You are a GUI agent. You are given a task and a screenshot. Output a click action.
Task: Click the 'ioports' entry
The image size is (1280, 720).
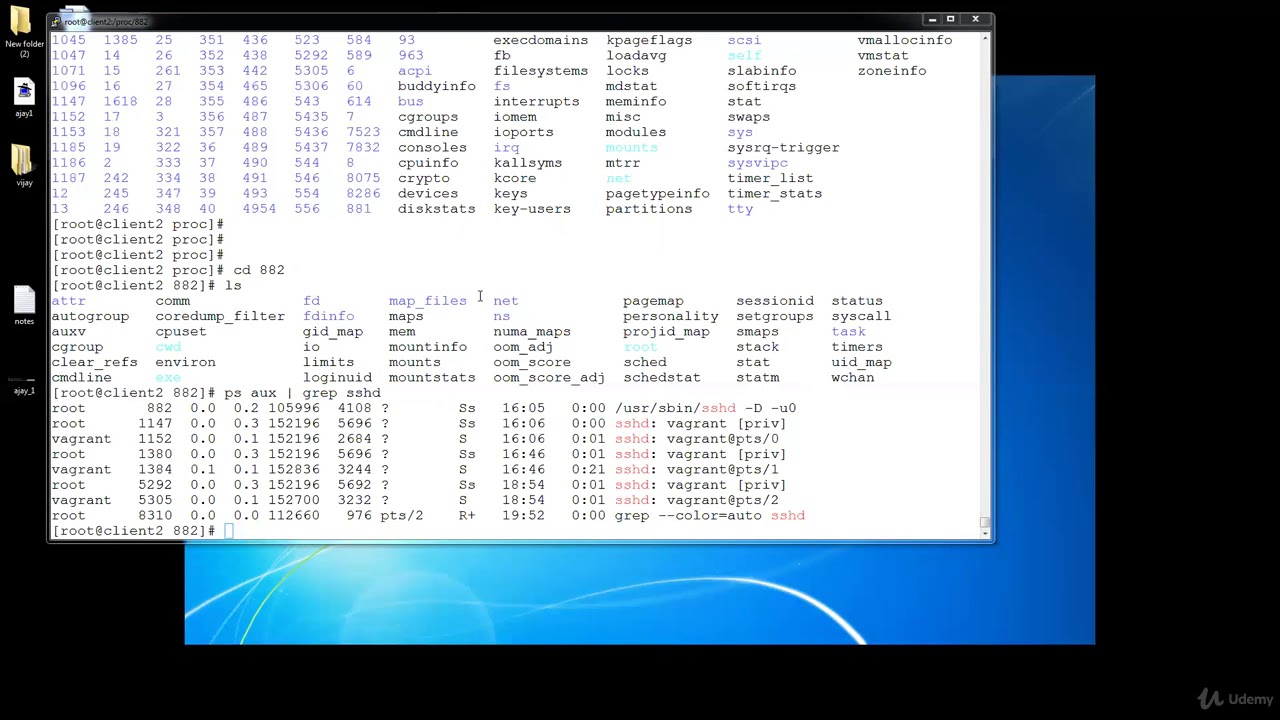(x=523, y=132)
